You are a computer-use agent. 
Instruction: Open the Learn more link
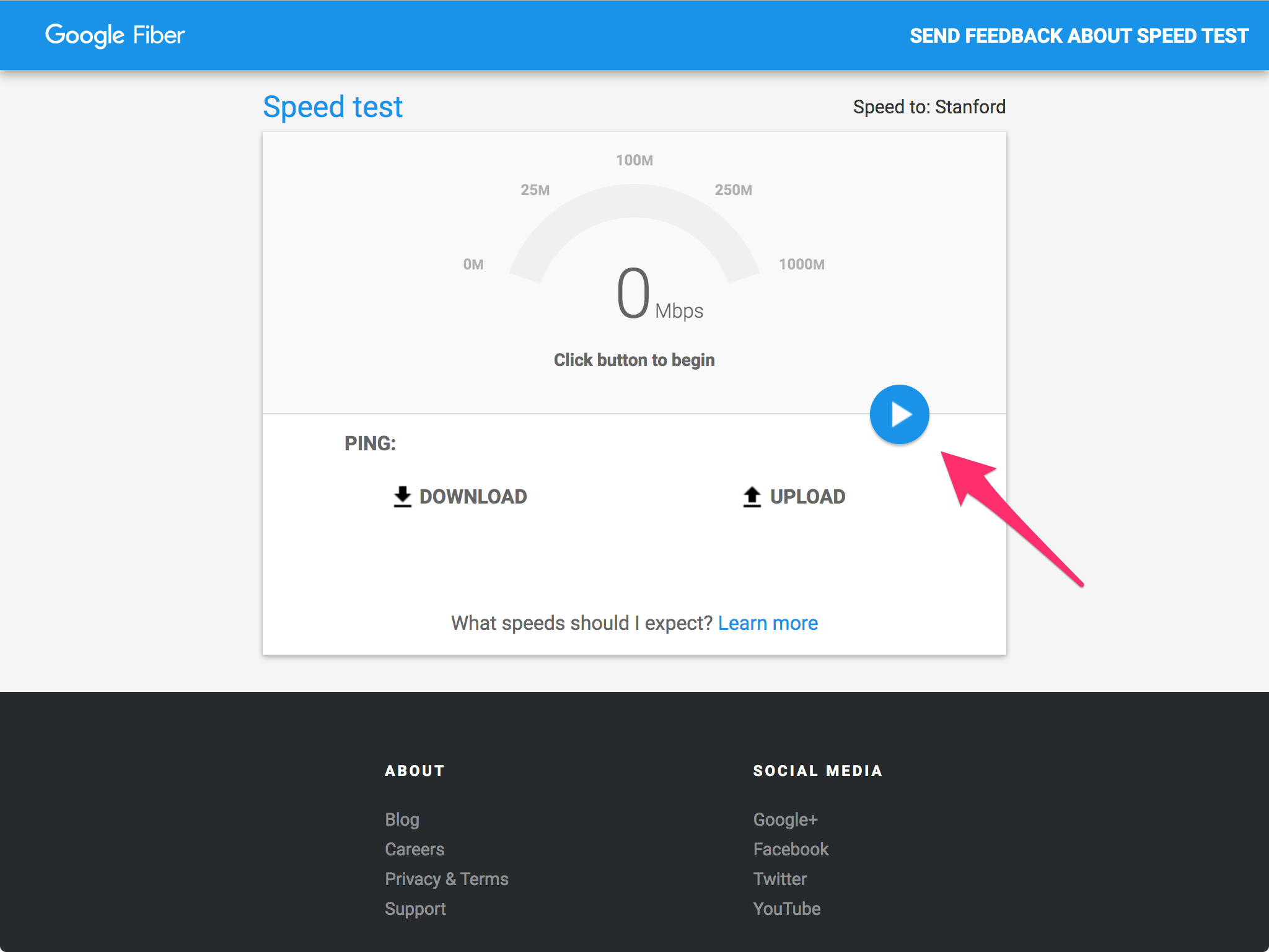coord(768,623)
